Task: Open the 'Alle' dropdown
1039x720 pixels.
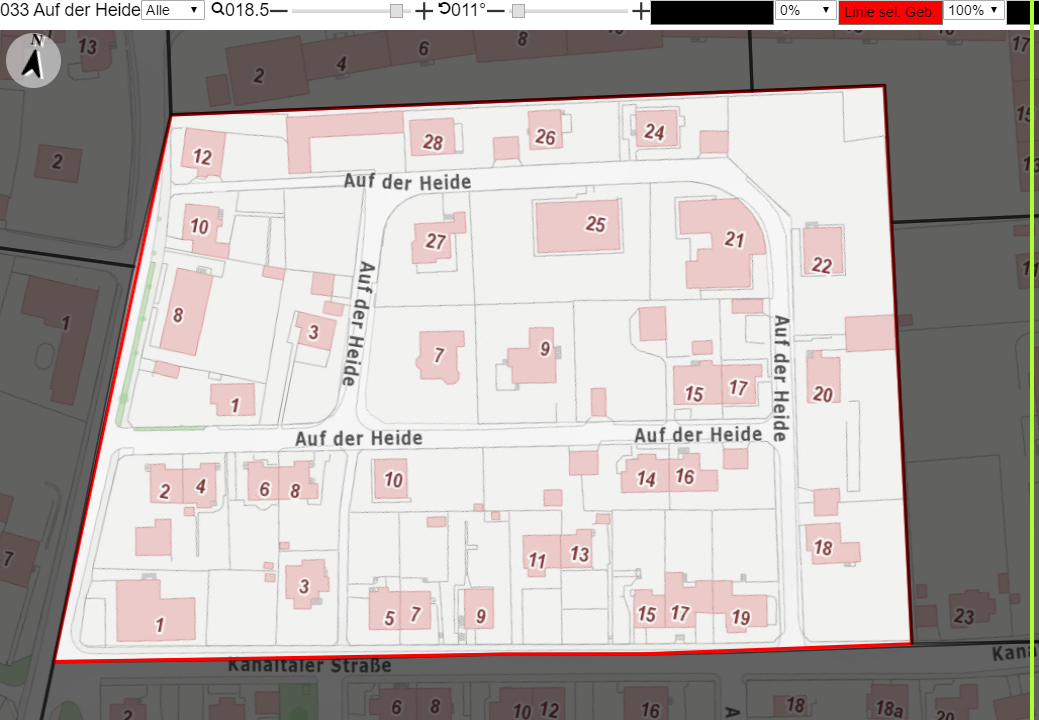Action: click(172, 10)
